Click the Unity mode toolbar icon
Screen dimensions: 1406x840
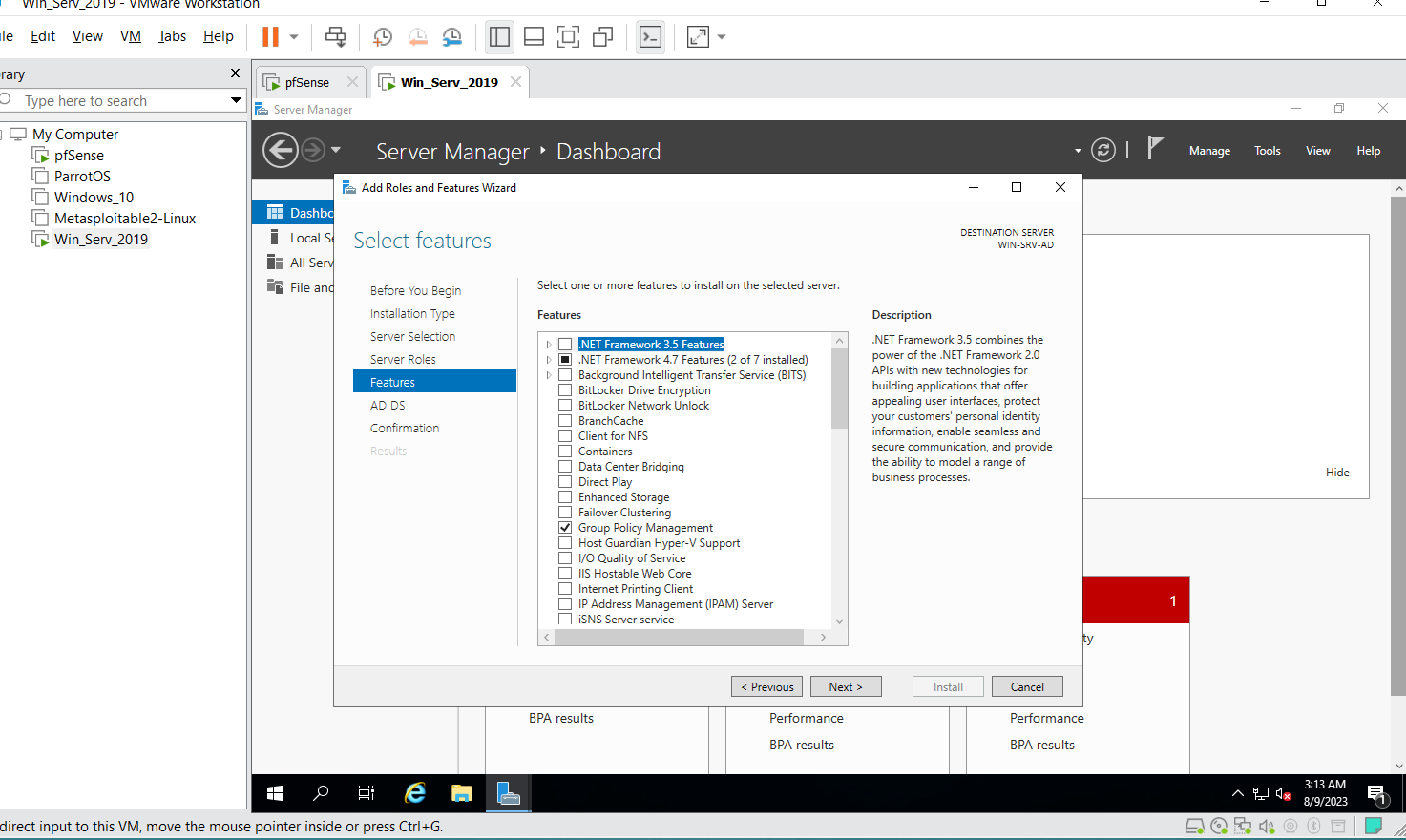coord(603,37)
